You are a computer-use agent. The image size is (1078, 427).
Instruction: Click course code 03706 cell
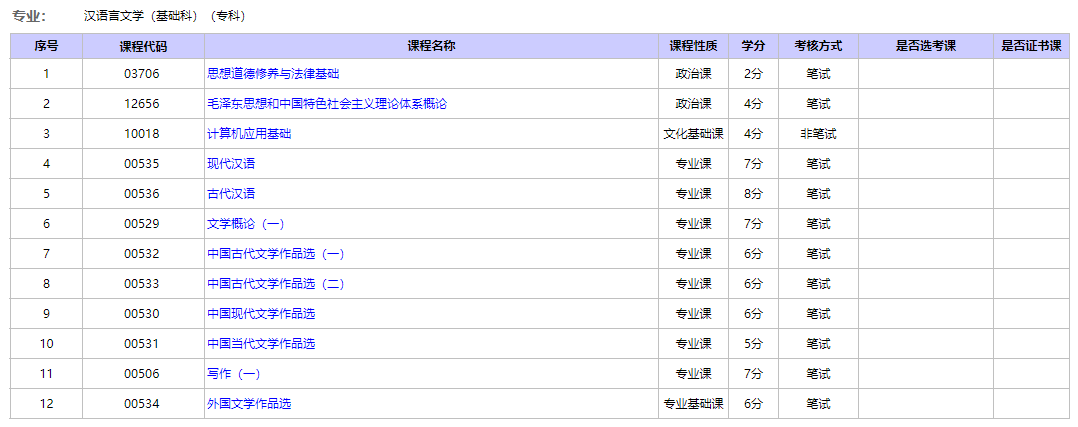click(142, 74)
